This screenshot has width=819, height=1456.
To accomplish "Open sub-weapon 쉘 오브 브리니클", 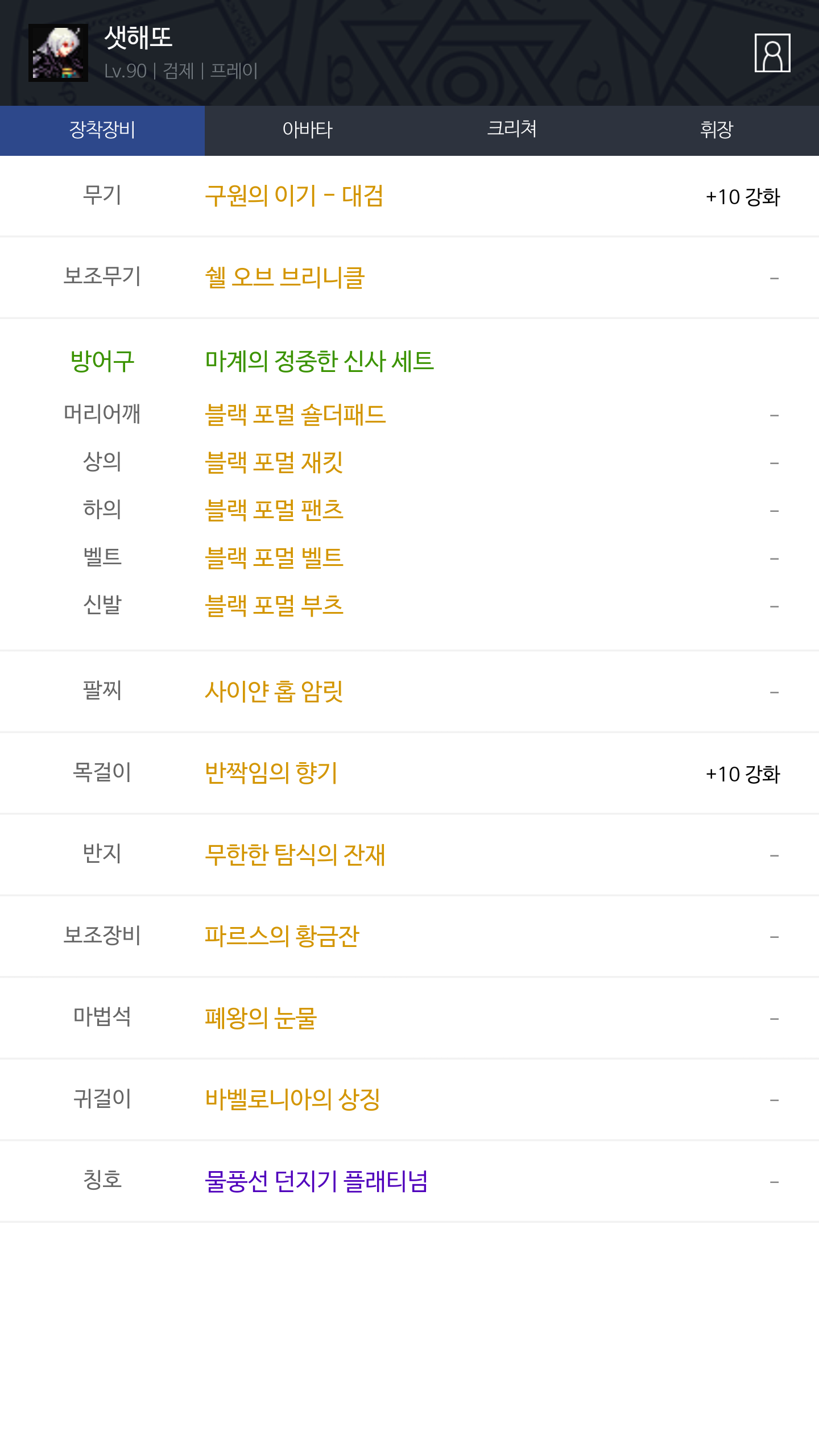I will 284,278.
